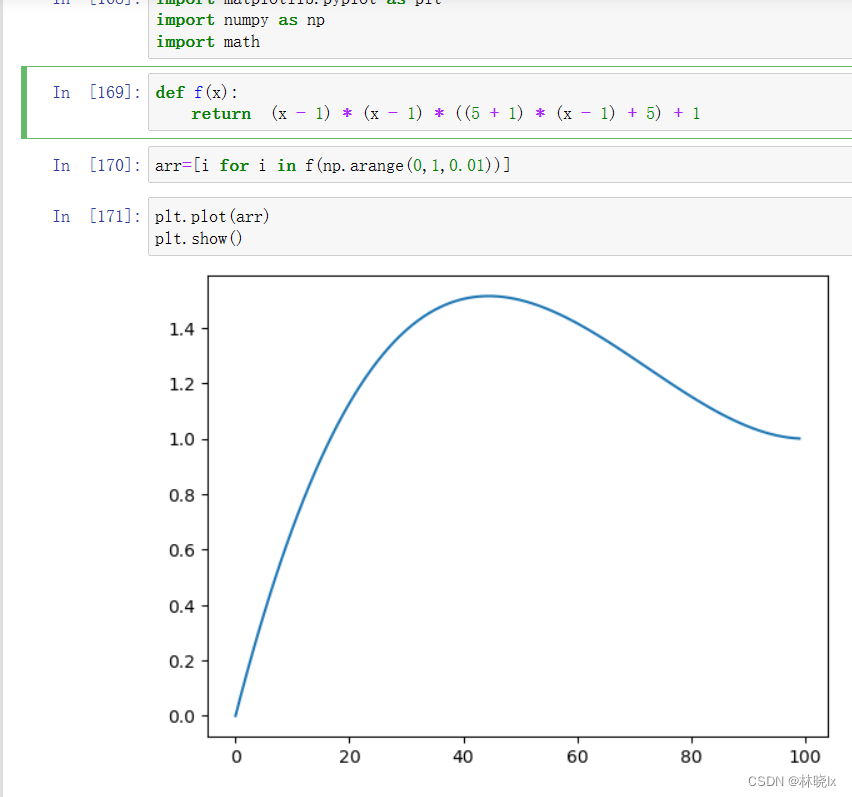Click the arr list comprehension code cell
852x797 pixels.
pyautogui.click(x=500, y=165)
